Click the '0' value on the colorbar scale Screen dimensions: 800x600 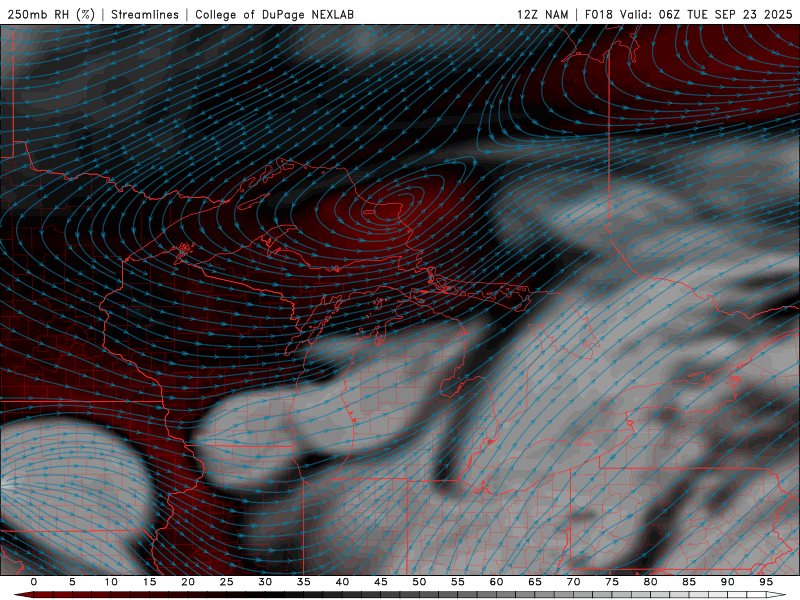click(34, 582)
